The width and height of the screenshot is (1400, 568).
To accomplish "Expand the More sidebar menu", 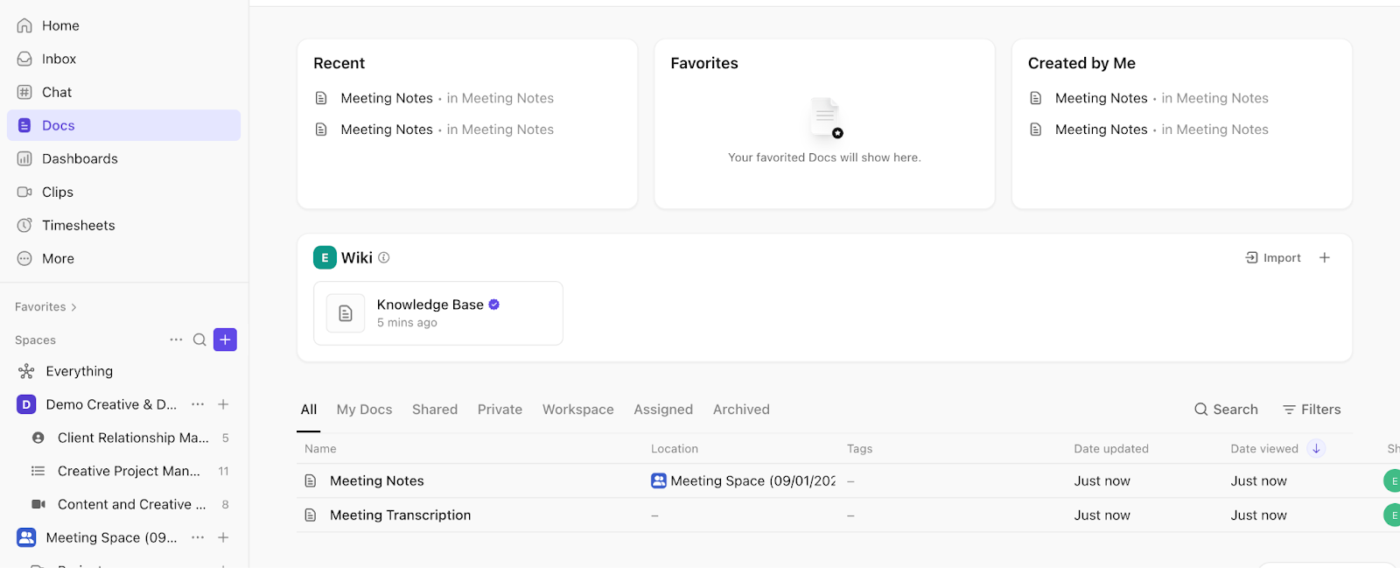I will 58,258.
